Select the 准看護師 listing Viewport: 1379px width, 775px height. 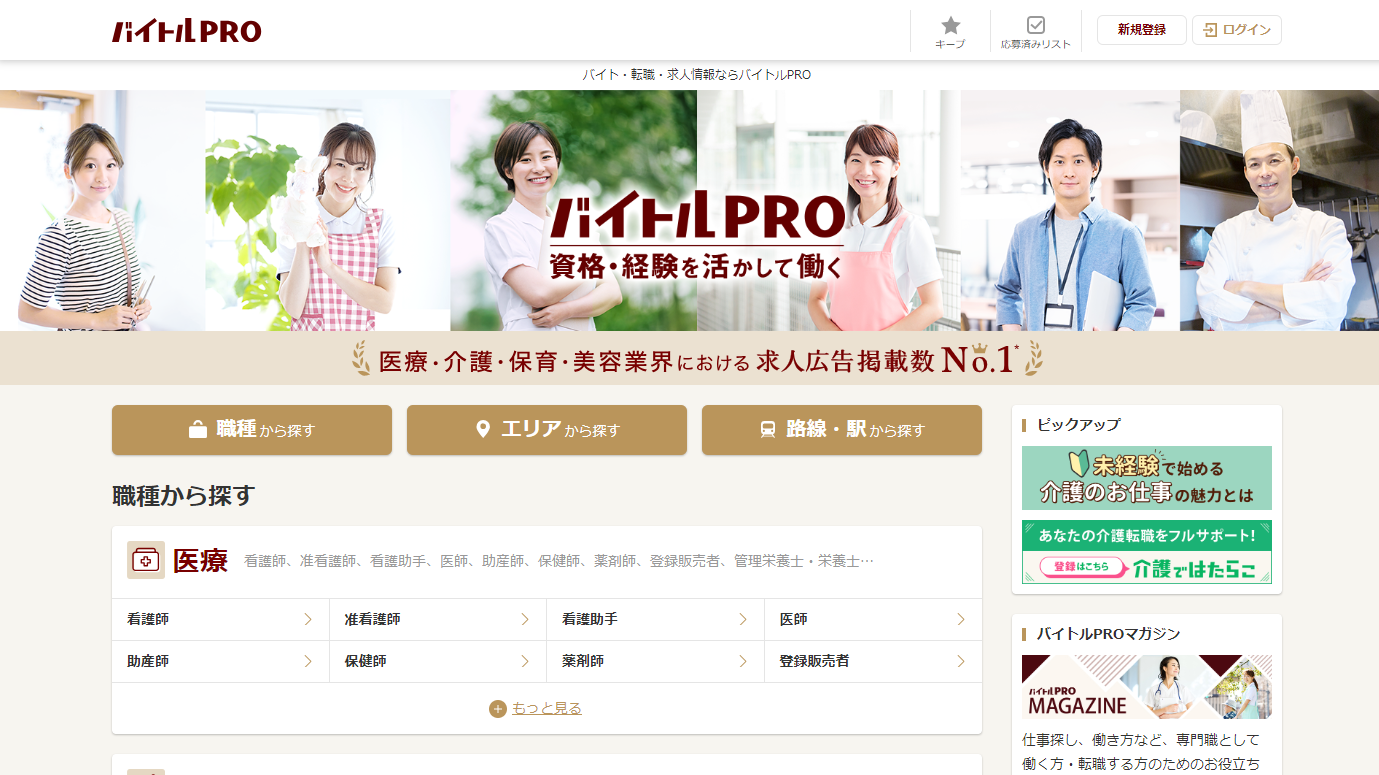click(438, 619)
